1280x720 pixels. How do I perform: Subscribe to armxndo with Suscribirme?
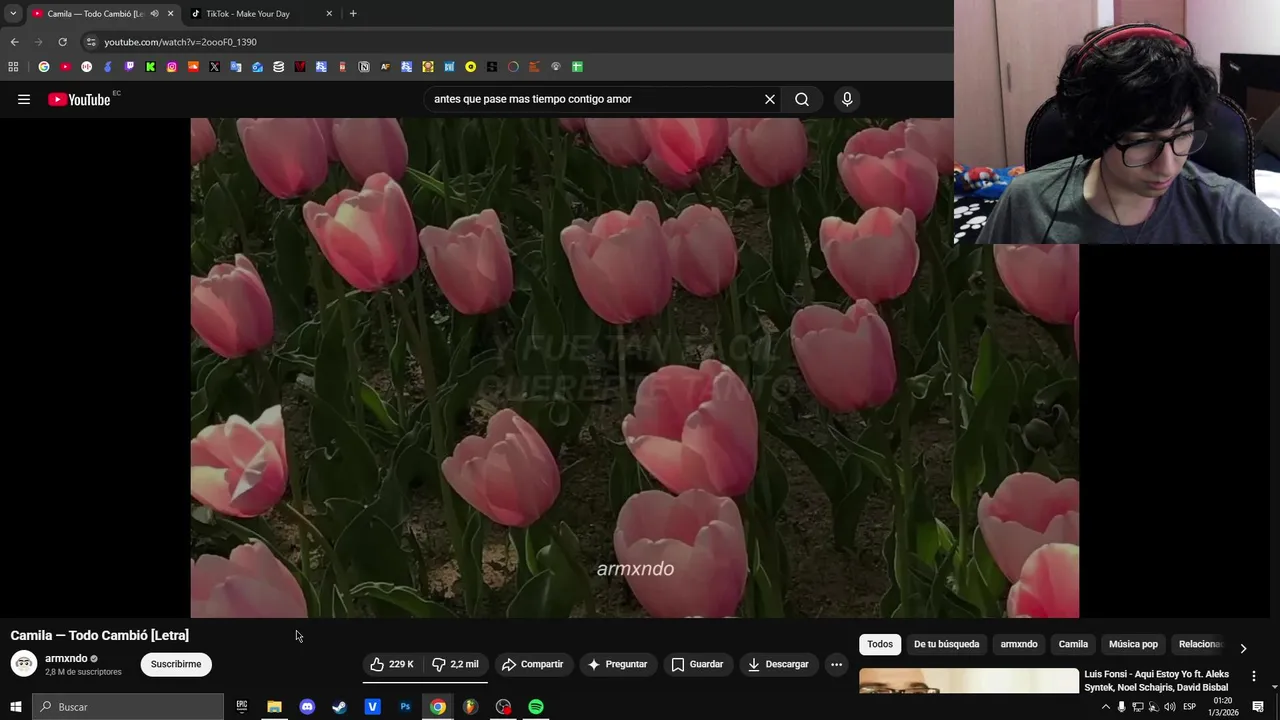click(x=176, y=664)
